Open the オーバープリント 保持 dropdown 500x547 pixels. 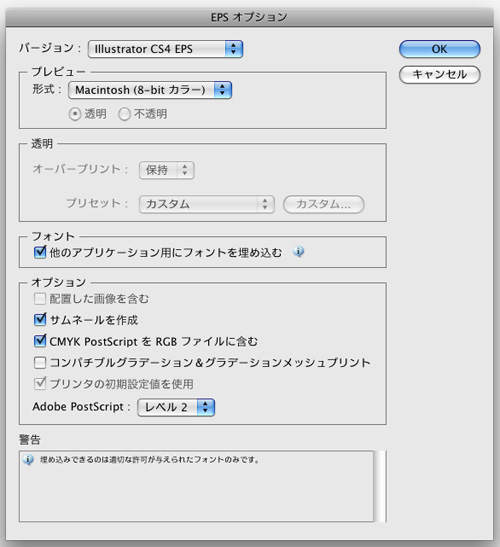pos(166,170)
